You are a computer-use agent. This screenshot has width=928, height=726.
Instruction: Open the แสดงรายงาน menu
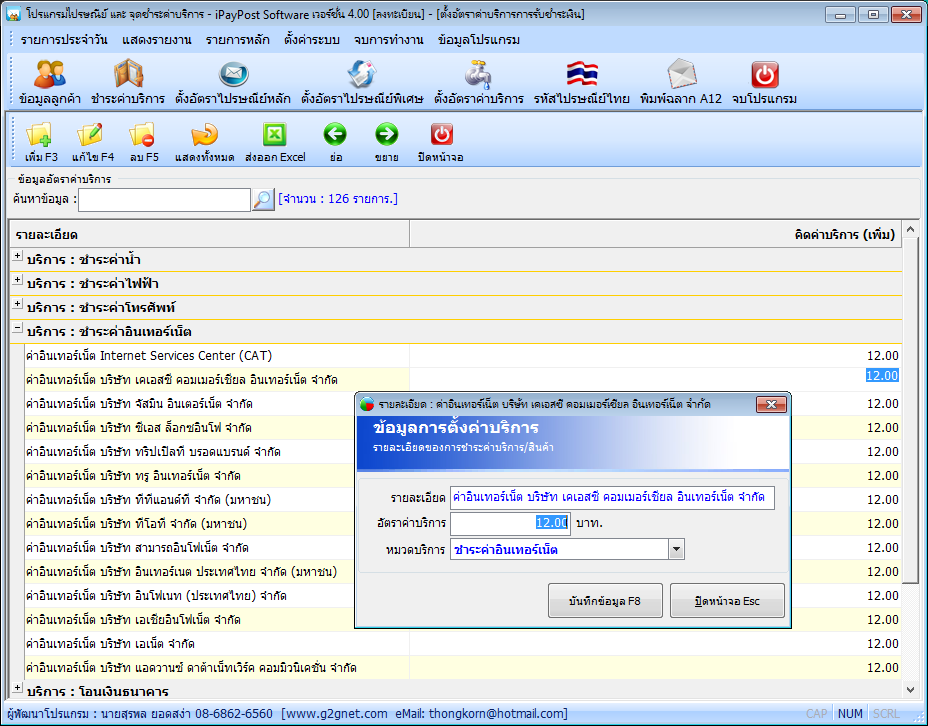(x=157, y=40)
